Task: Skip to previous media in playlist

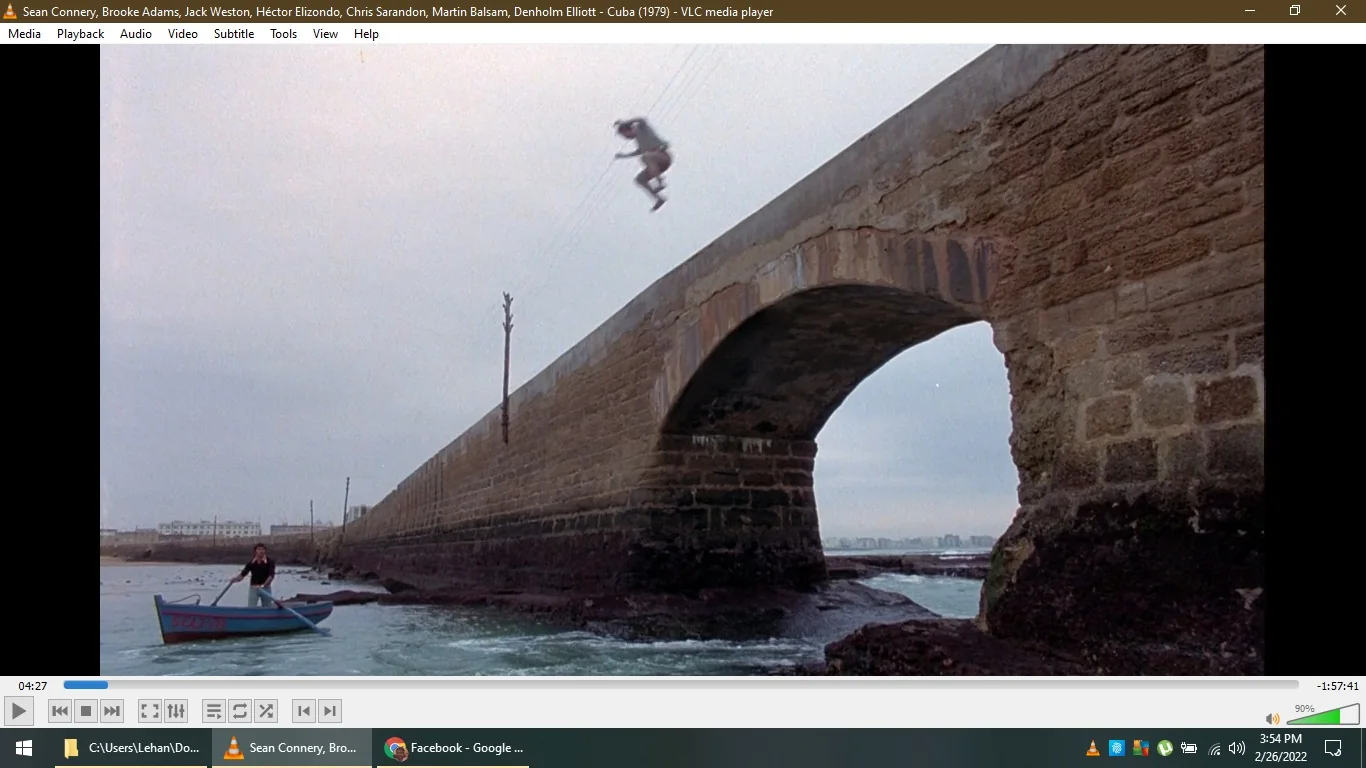Action: click(x=60, y=711)
